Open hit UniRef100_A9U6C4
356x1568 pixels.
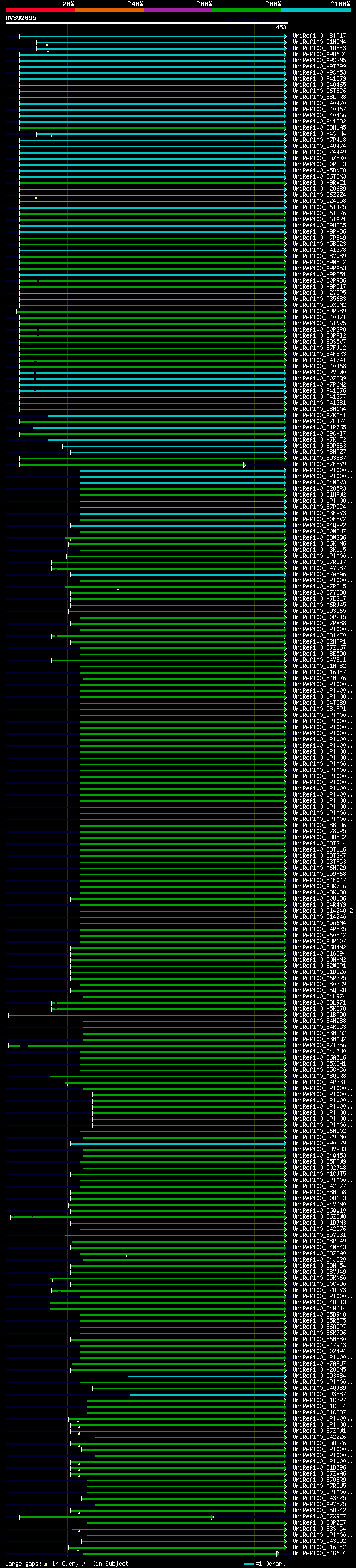click(x=319, y=54)
